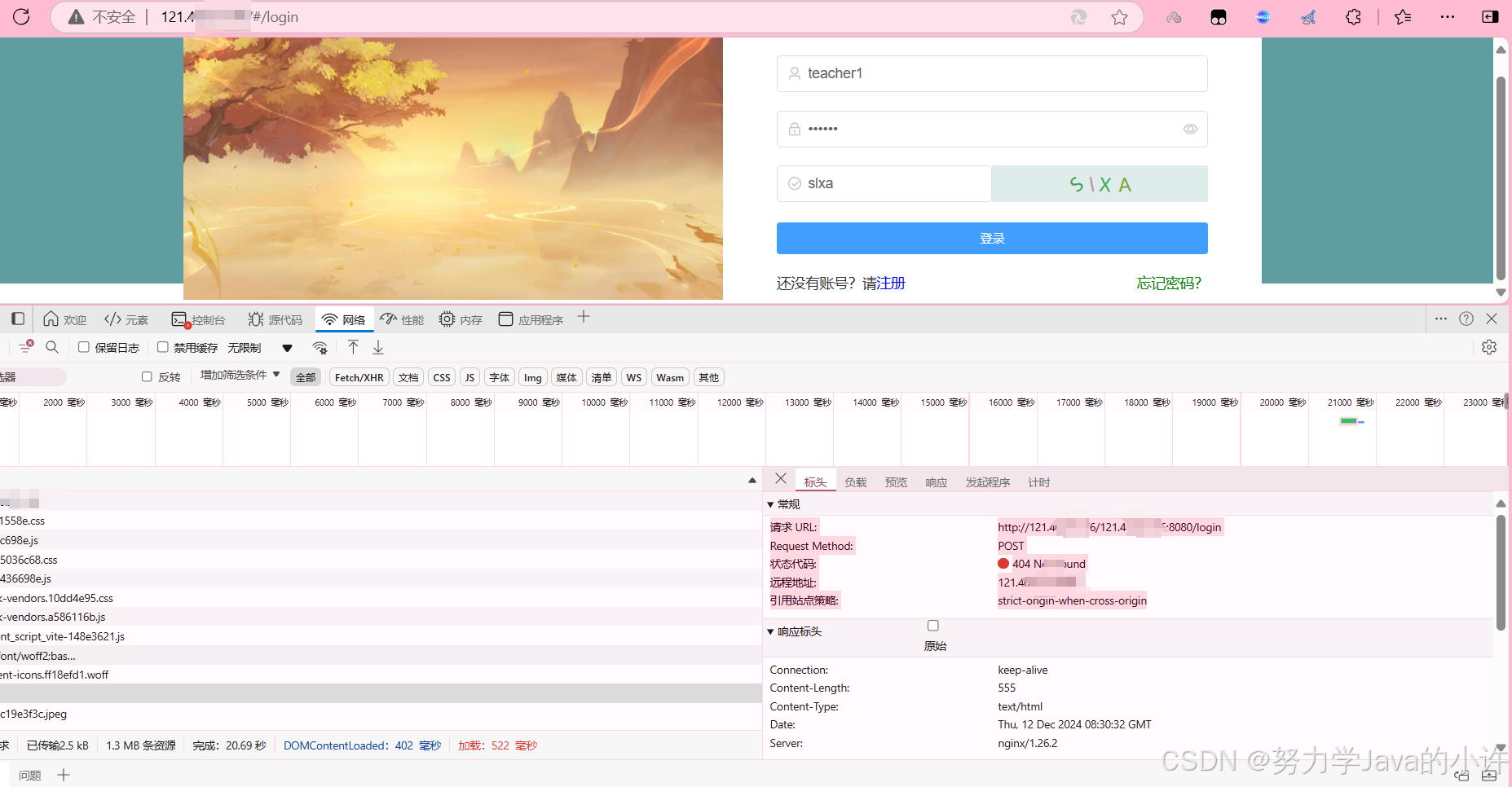This screenshot has width=1512, height=787.
Task: Enable the disable cache checkbox
Action: point(162,347)
